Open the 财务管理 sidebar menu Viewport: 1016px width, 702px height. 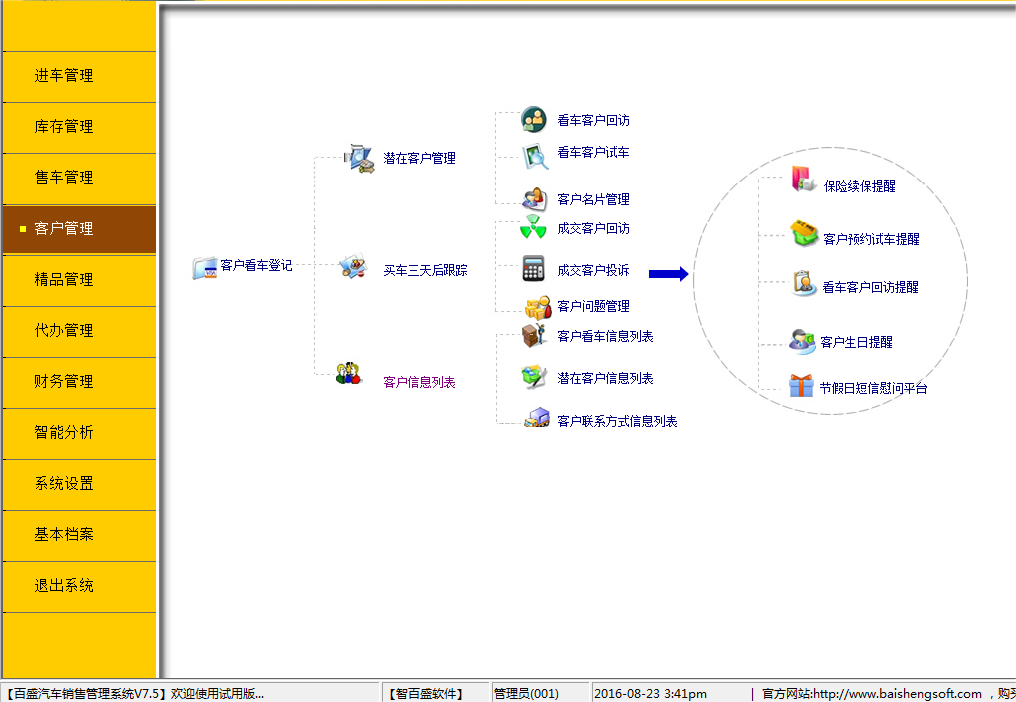point(79,382)
